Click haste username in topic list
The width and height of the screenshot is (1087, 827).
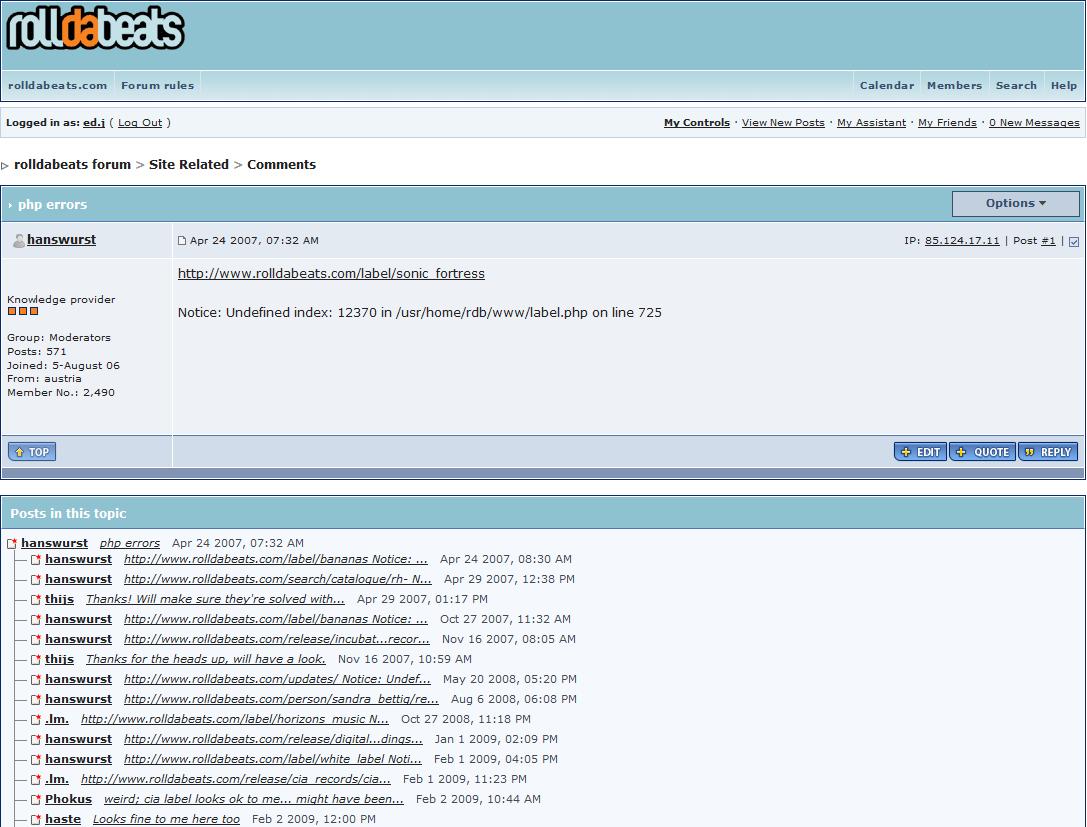point(62,819)
